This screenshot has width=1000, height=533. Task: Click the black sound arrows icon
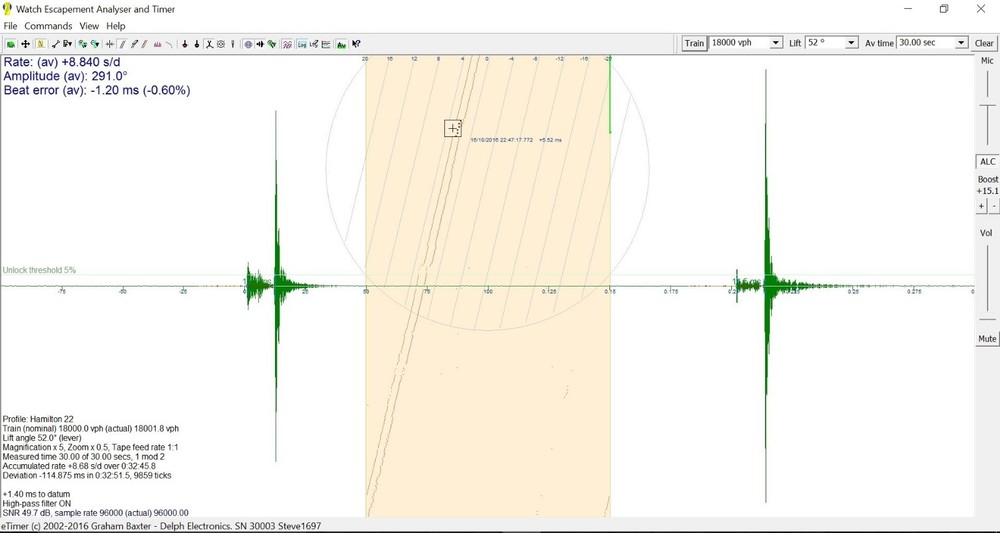[260, 44]
